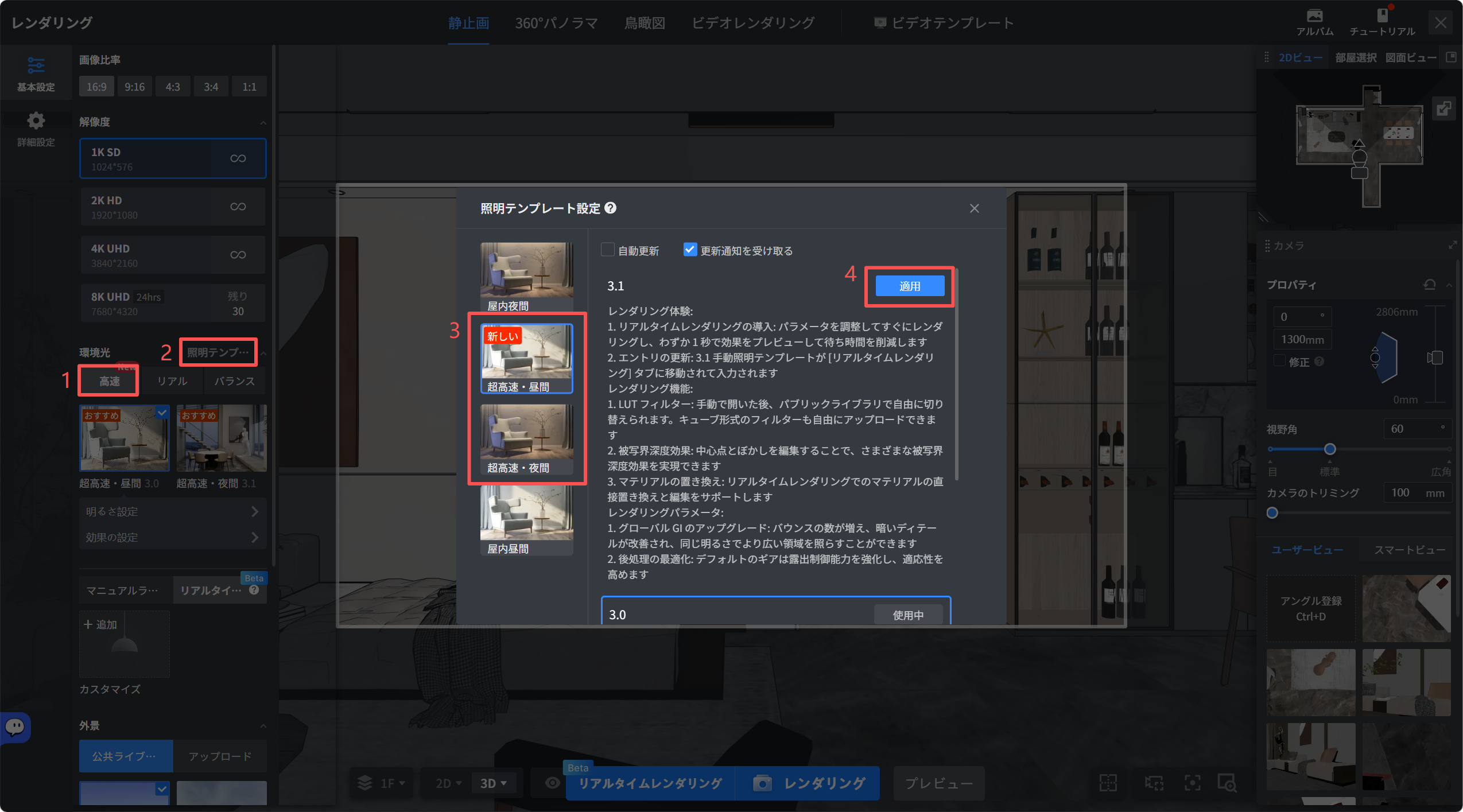Click the dashed-grid region select icon
Screen dimensions: 1463x812
point(1108,783)
